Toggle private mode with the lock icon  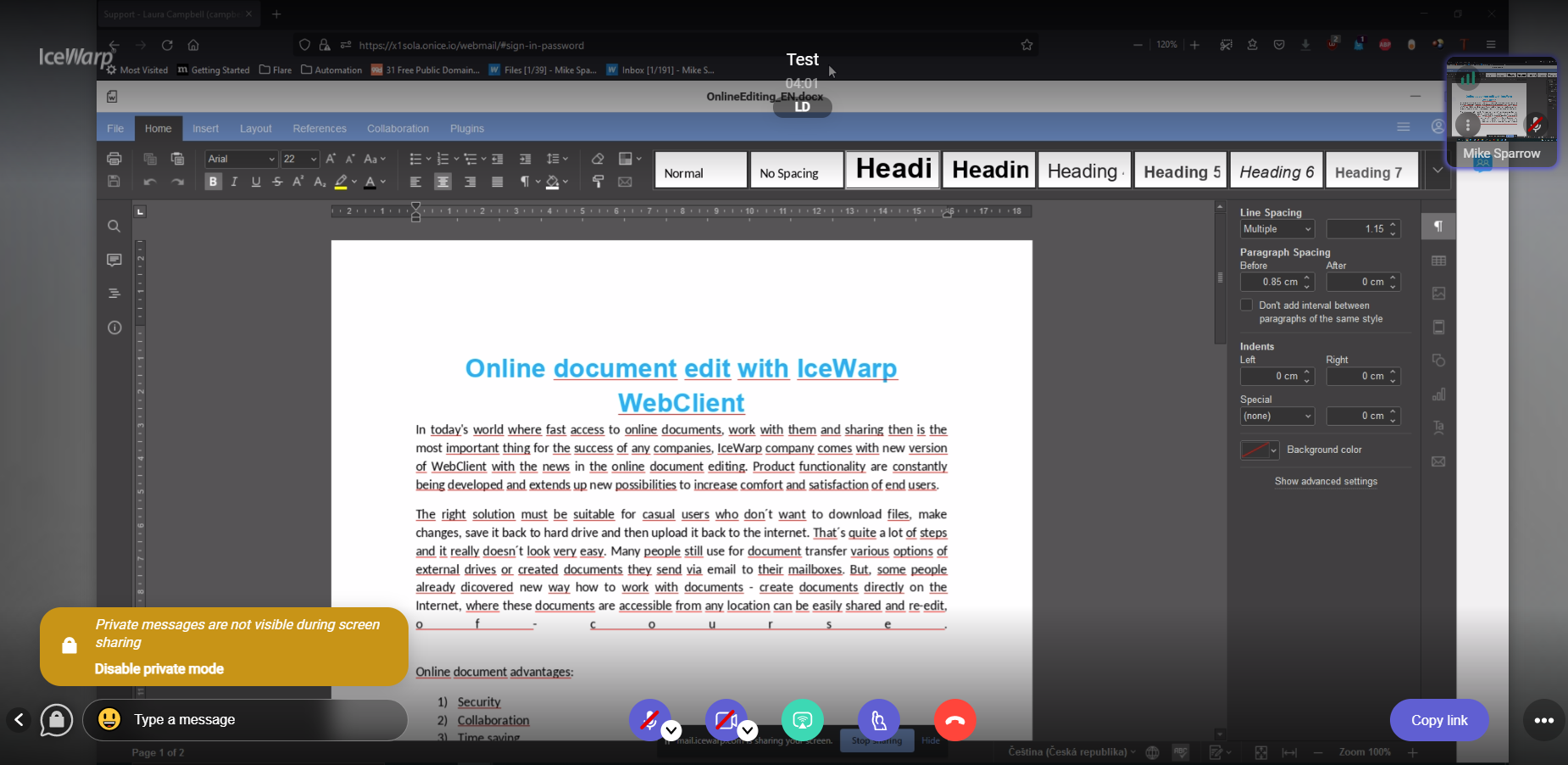click(x=56, y=720)
